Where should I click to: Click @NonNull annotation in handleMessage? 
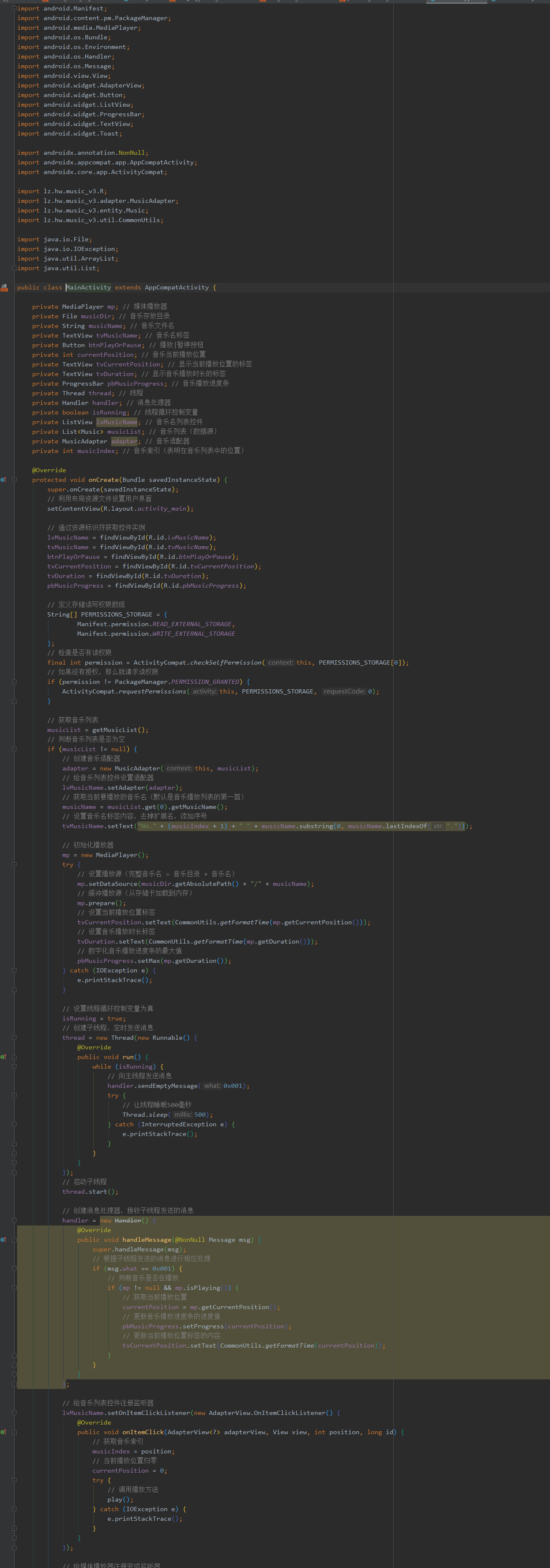point(190,1239)
